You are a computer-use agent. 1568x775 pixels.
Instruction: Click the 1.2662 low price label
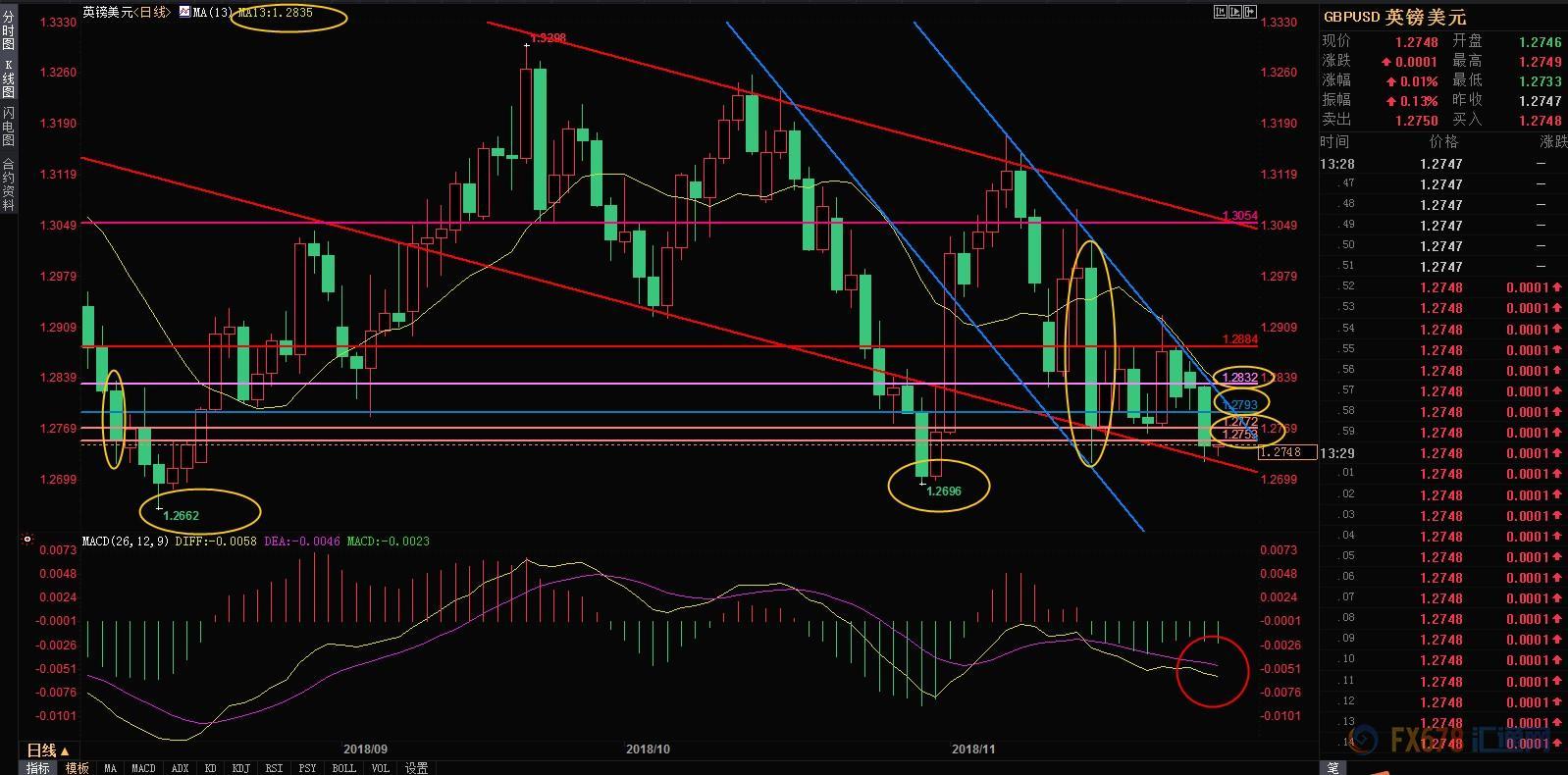(x=182, y=515)
